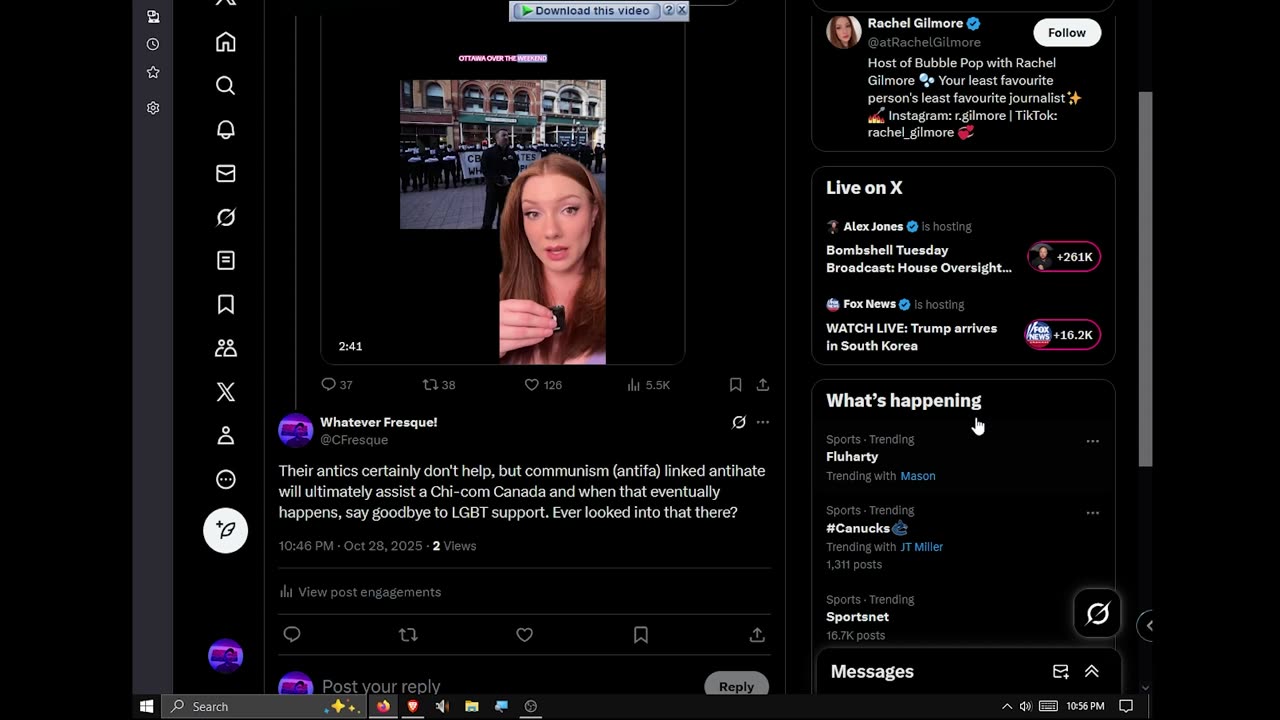Expand the Messages drawer

click(1092, 672)
